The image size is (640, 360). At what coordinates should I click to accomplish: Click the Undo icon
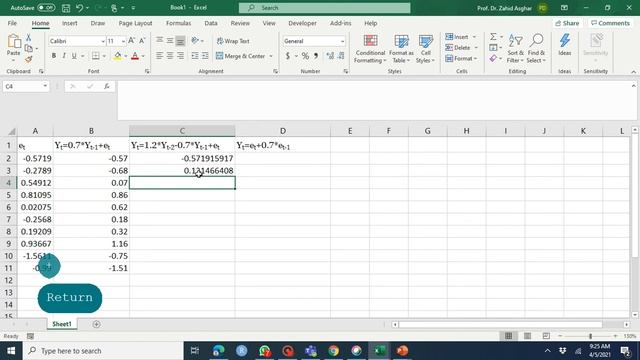[x=80, y=8]
